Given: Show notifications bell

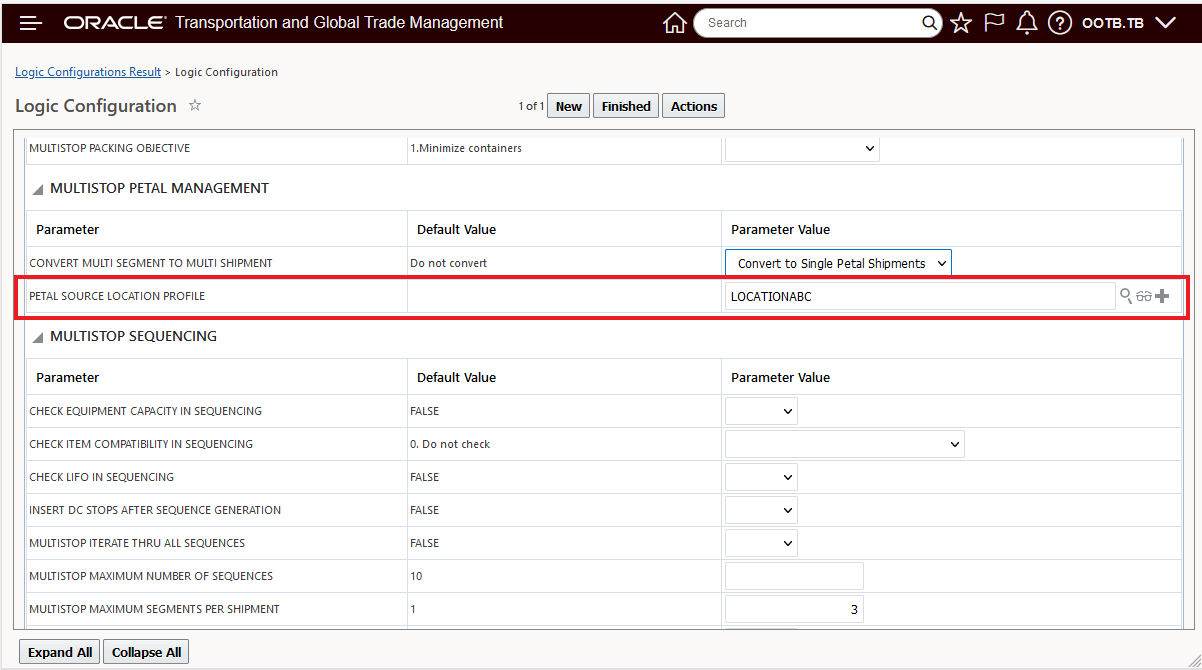Looking at the screenshot, I should (1026, 22).
